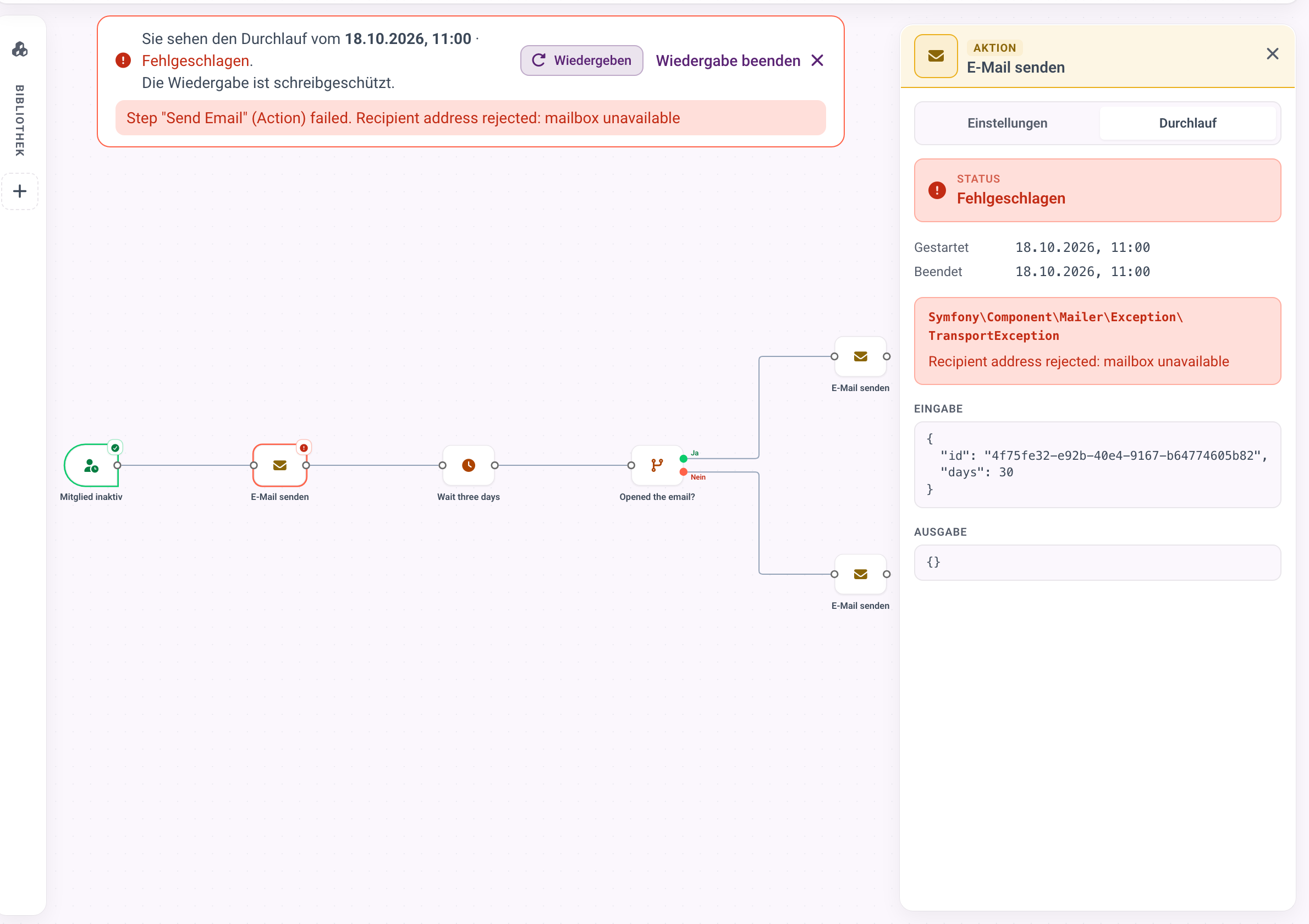
Task: Click the green success badge on Mitglied inaktiv
Action: tap(115, 448)
